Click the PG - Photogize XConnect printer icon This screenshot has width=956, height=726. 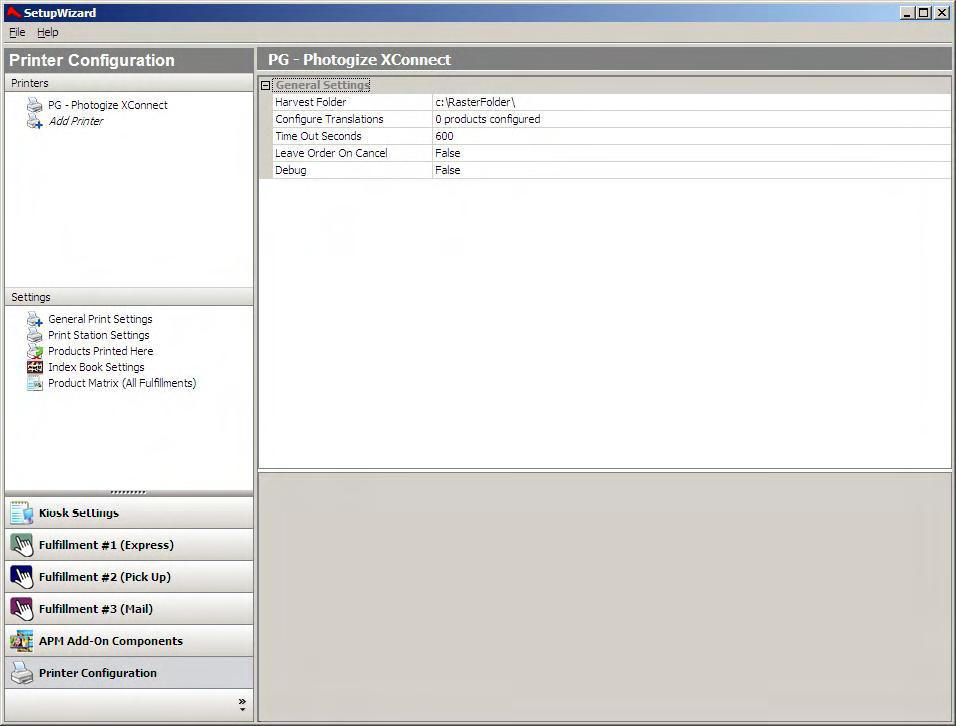tap(35, 105)
